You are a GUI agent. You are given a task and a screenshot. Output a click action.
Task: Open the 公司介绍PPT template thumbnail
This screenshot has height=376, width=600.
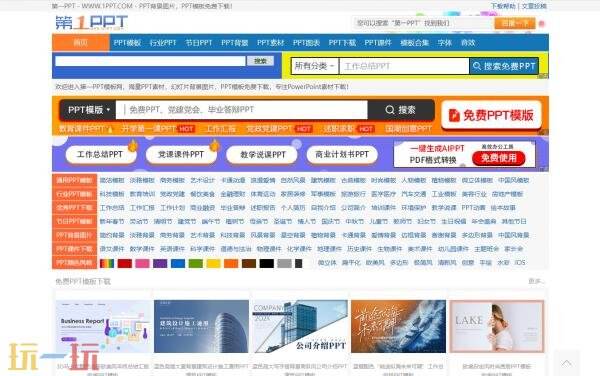pos(300,326)
